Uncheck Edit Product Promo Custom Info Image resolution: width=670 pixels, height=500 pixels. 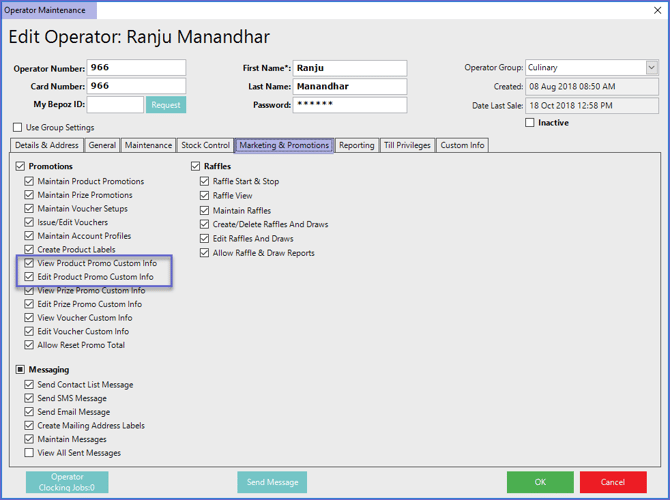(x=30, y=277)
